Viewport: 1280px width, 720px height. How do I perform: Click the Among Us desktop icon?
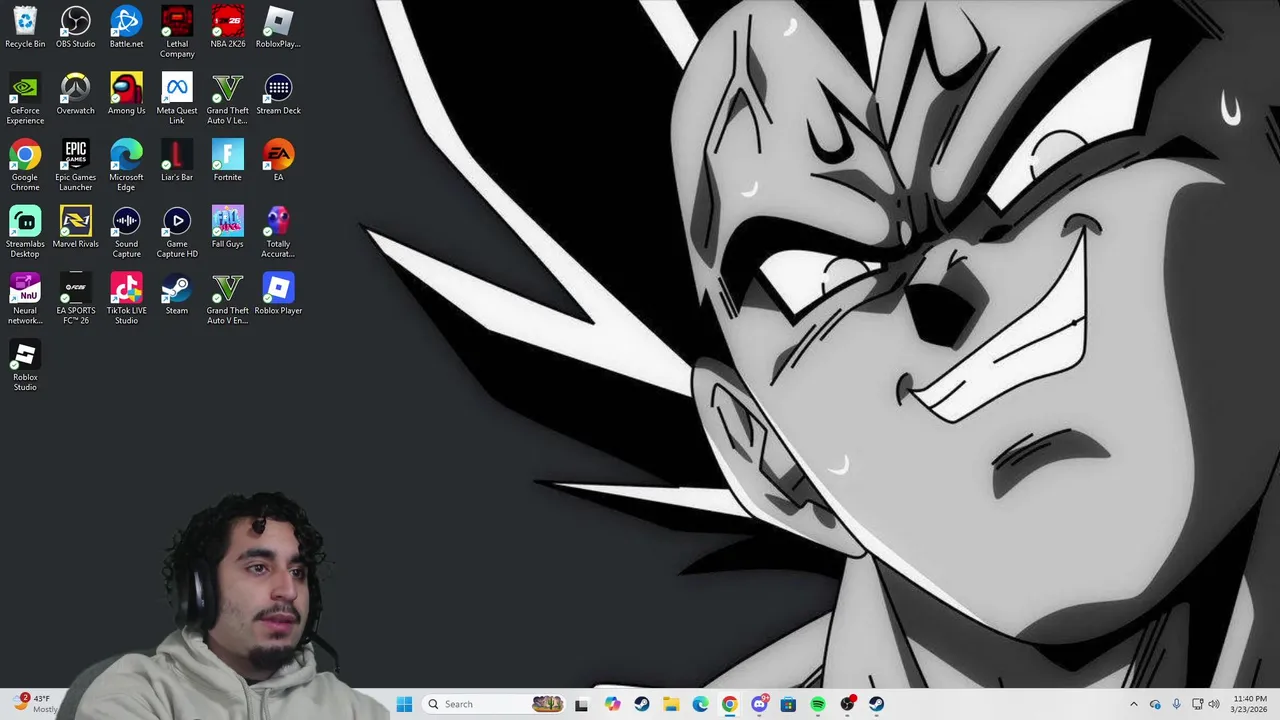[126, 94]
